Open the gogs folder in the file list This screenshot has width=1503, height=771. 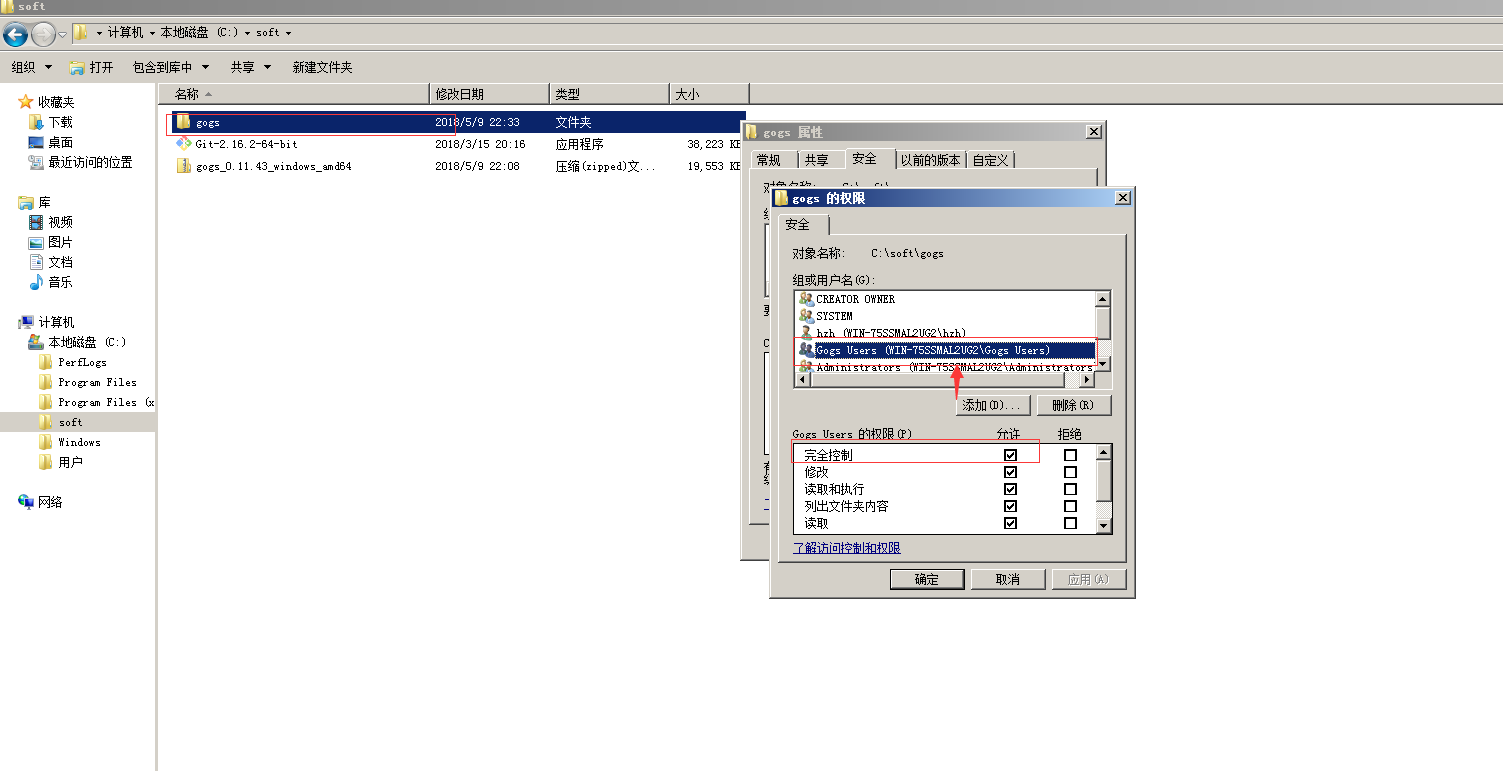(207, 122)
